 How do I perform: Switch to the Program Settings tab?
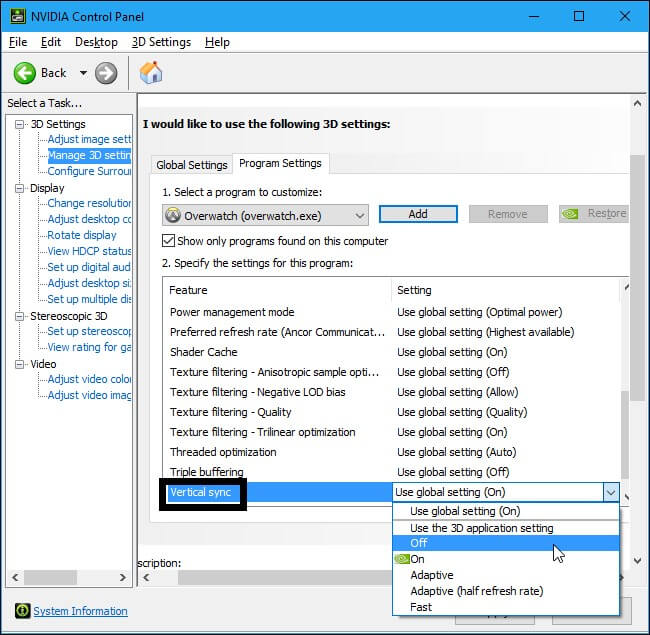[280, 163]
